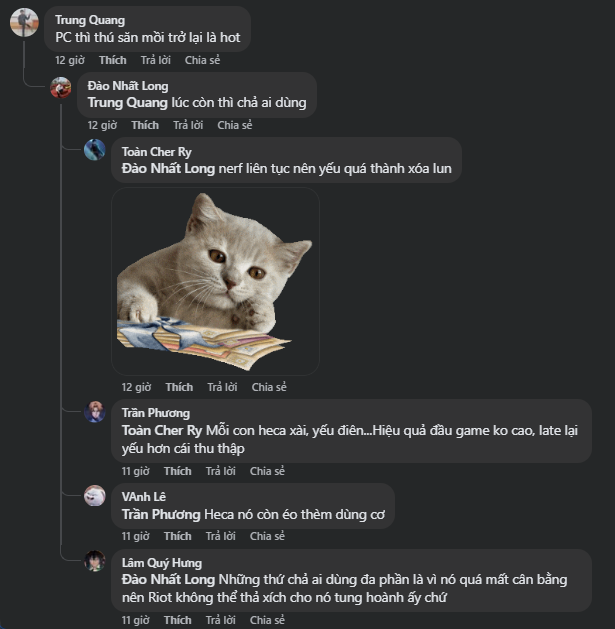Screen dimensions: 615x629
Task: Like Trần Phương's comment about heca
Action: 178,471
